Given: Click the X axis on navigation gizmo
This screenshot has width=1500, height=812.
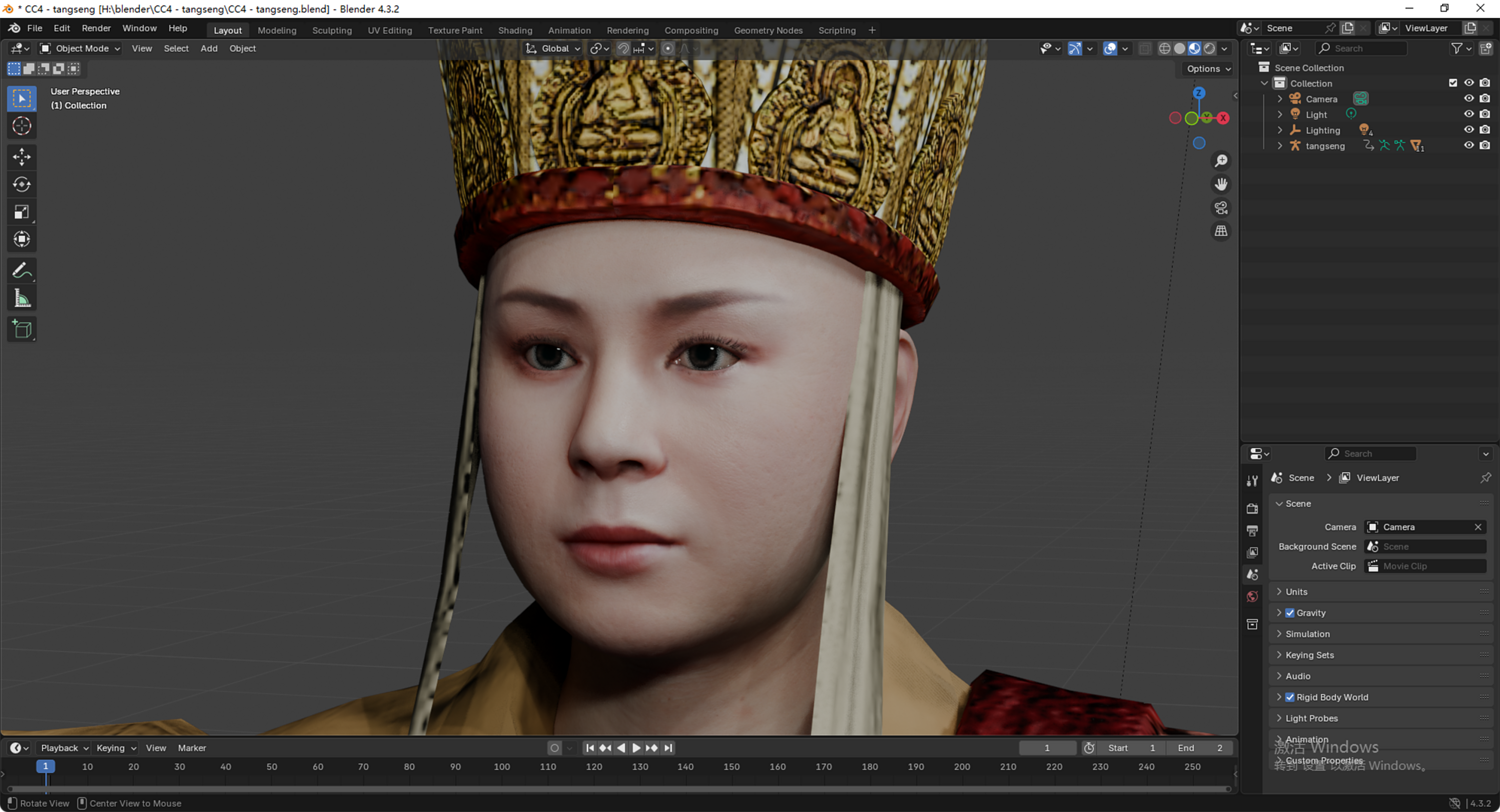Looking at the screenshot, I should pyautogui.click(x=1222, y=118).
